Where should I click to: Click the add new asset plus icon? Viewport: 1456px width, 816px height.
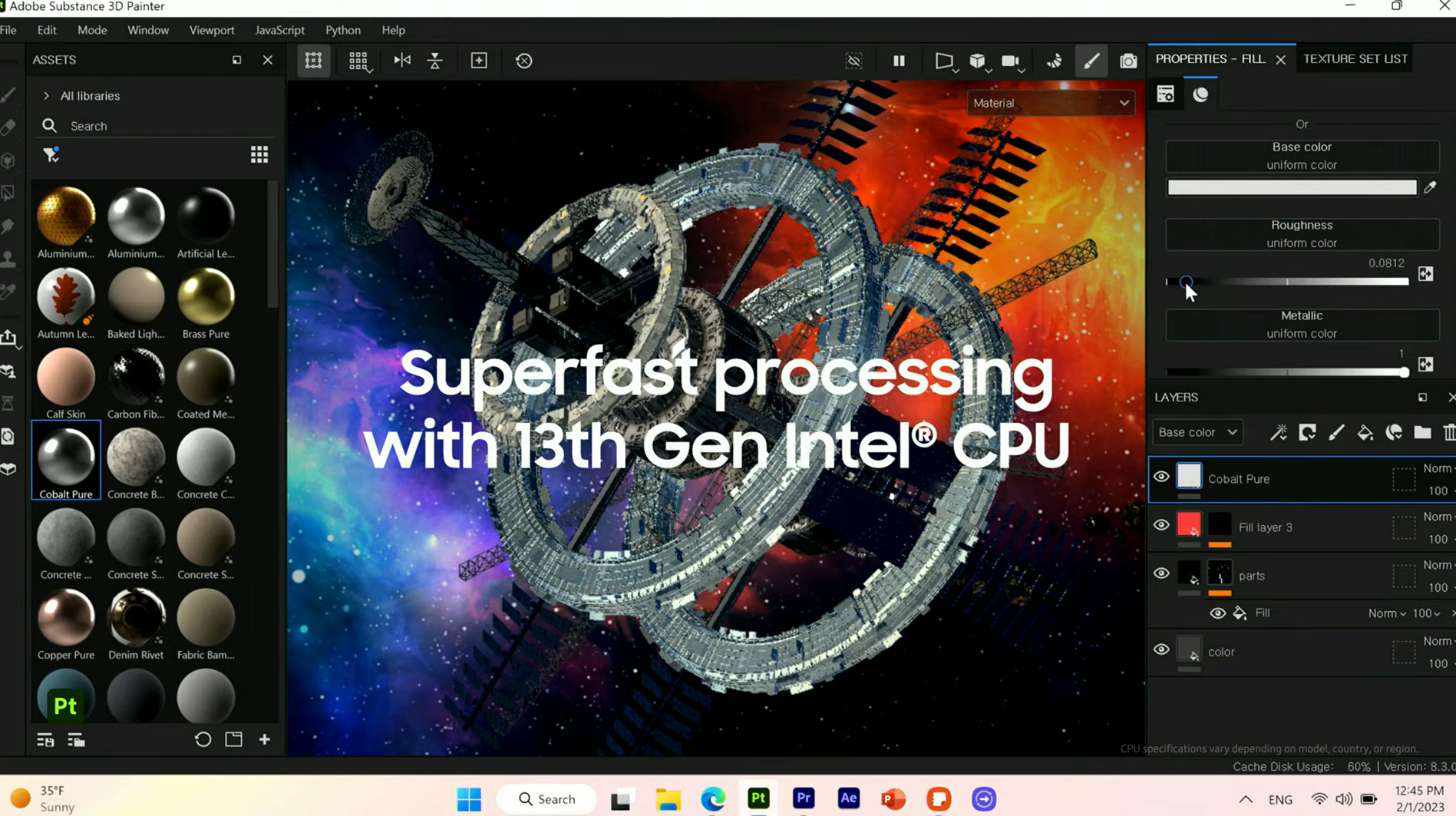click(x=265, y=739)
